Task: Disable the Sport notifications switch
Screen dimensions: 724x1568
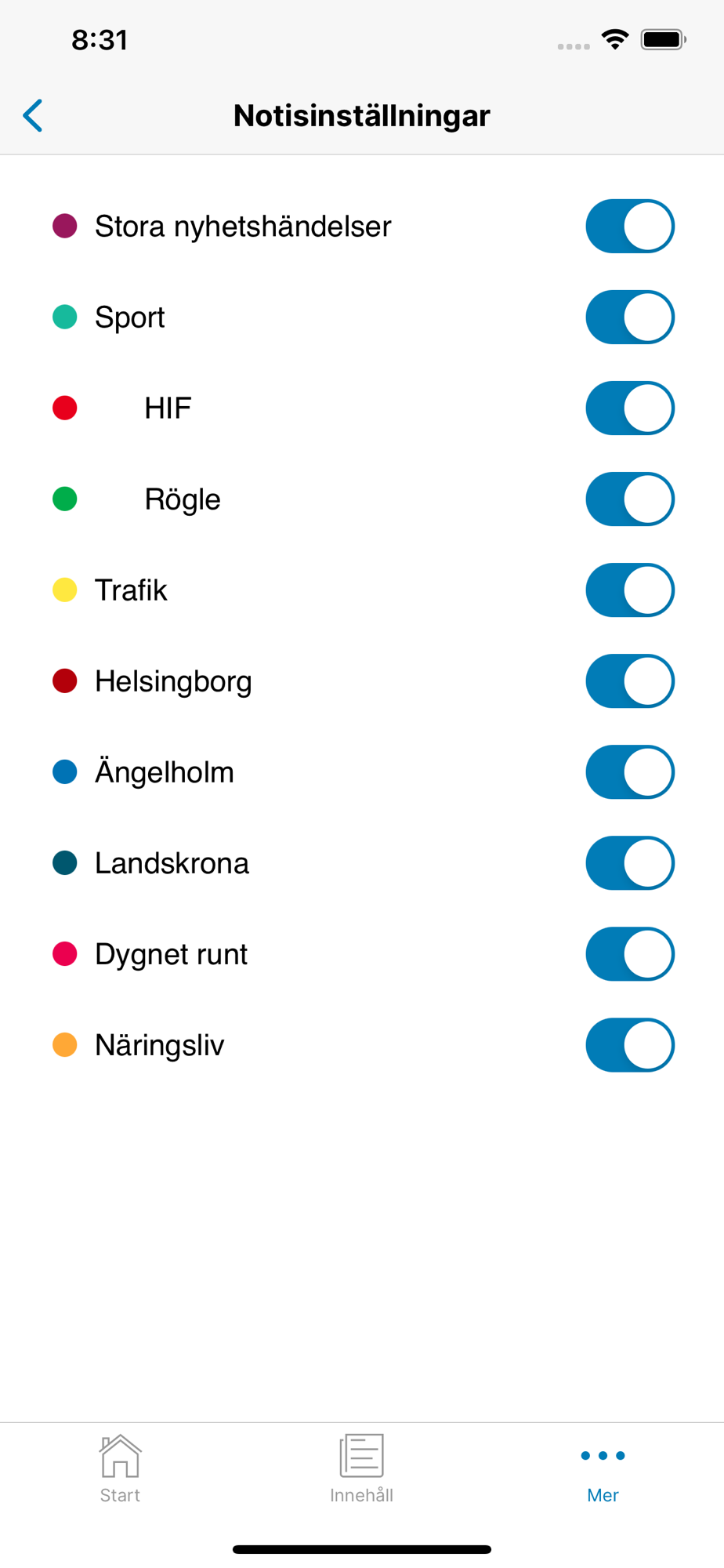Action: point(630,318)
